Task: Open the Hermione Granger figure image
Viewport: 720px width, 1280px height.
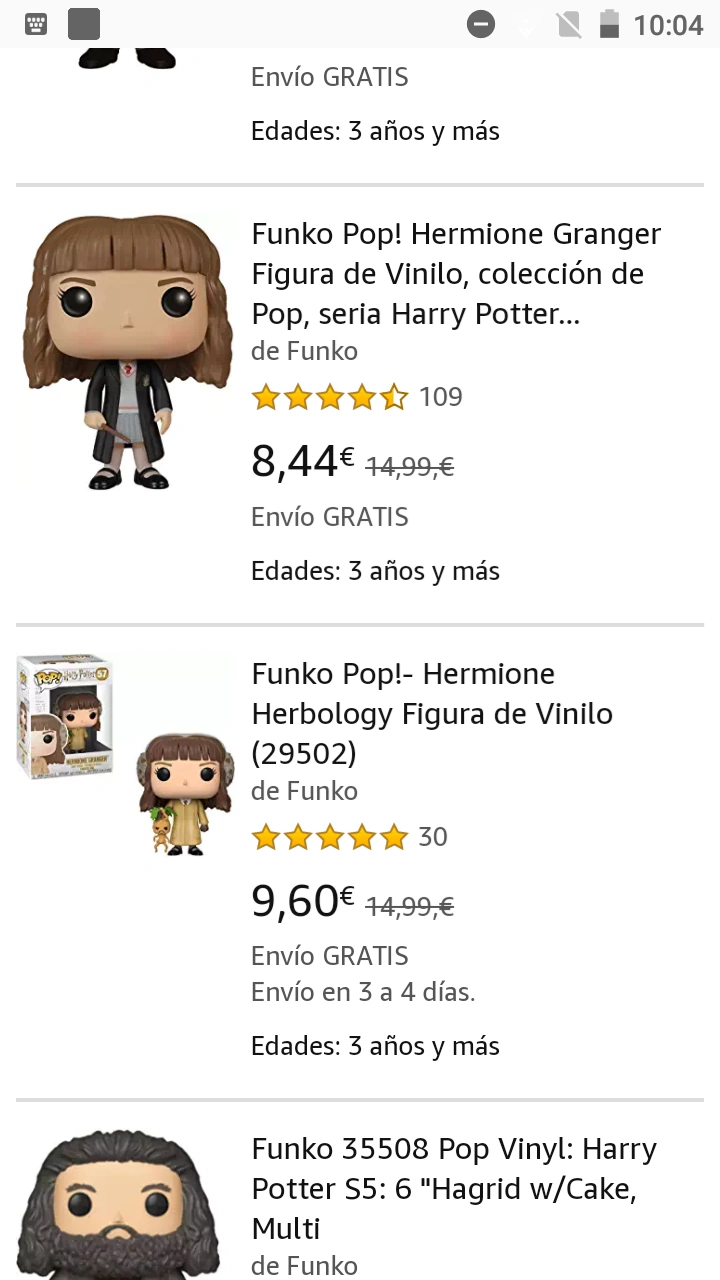Action: tap(126, 352)
